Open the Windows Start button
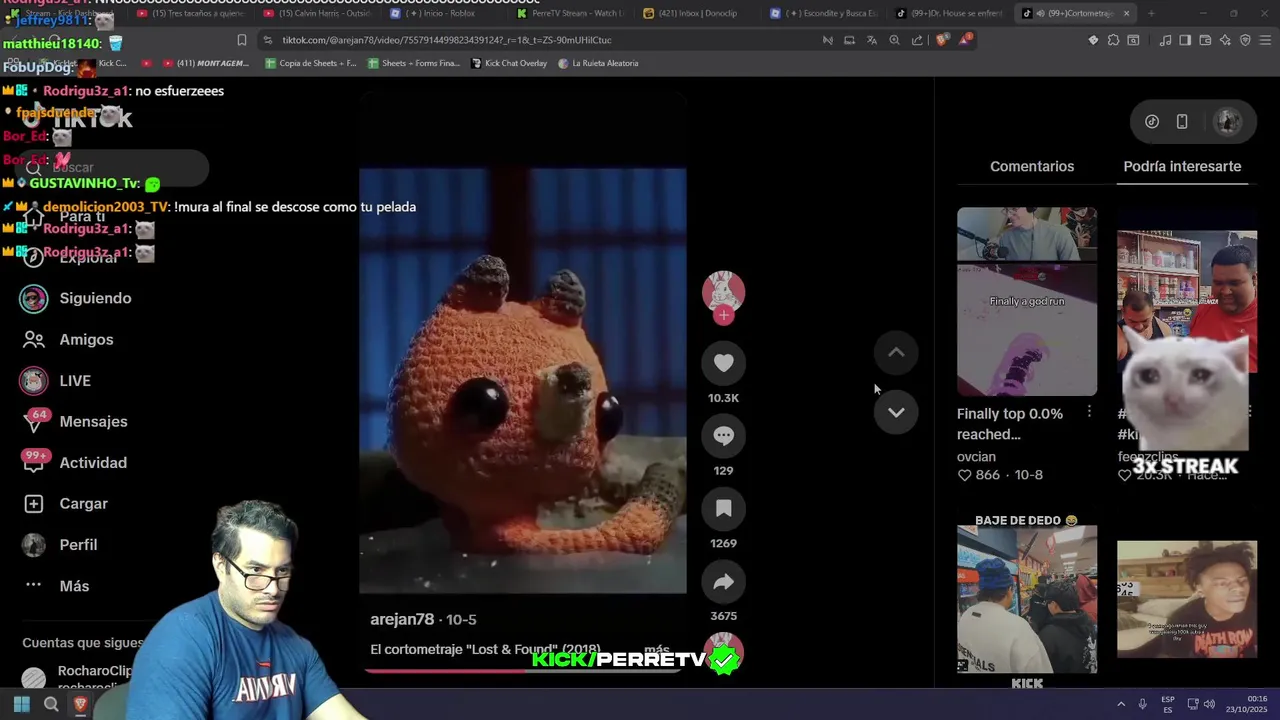 (x=21, y=704)
